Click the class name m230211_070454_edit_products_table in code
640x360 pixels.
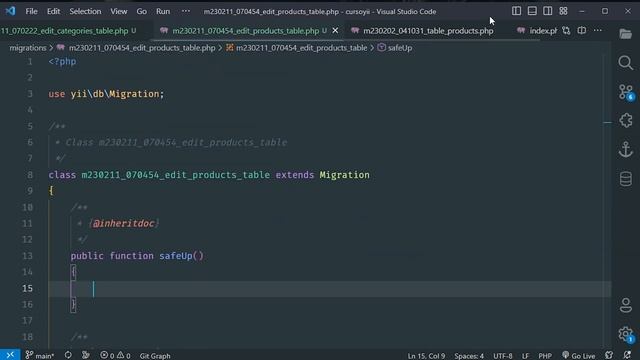[176, 175]
